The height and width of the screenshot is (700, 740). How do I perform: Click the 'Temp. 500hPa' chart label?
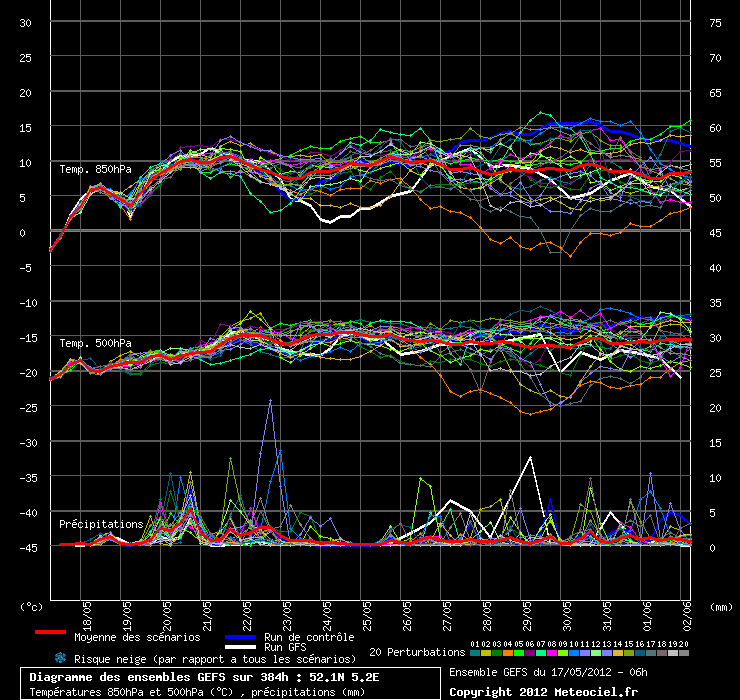(x=95, y=343)
